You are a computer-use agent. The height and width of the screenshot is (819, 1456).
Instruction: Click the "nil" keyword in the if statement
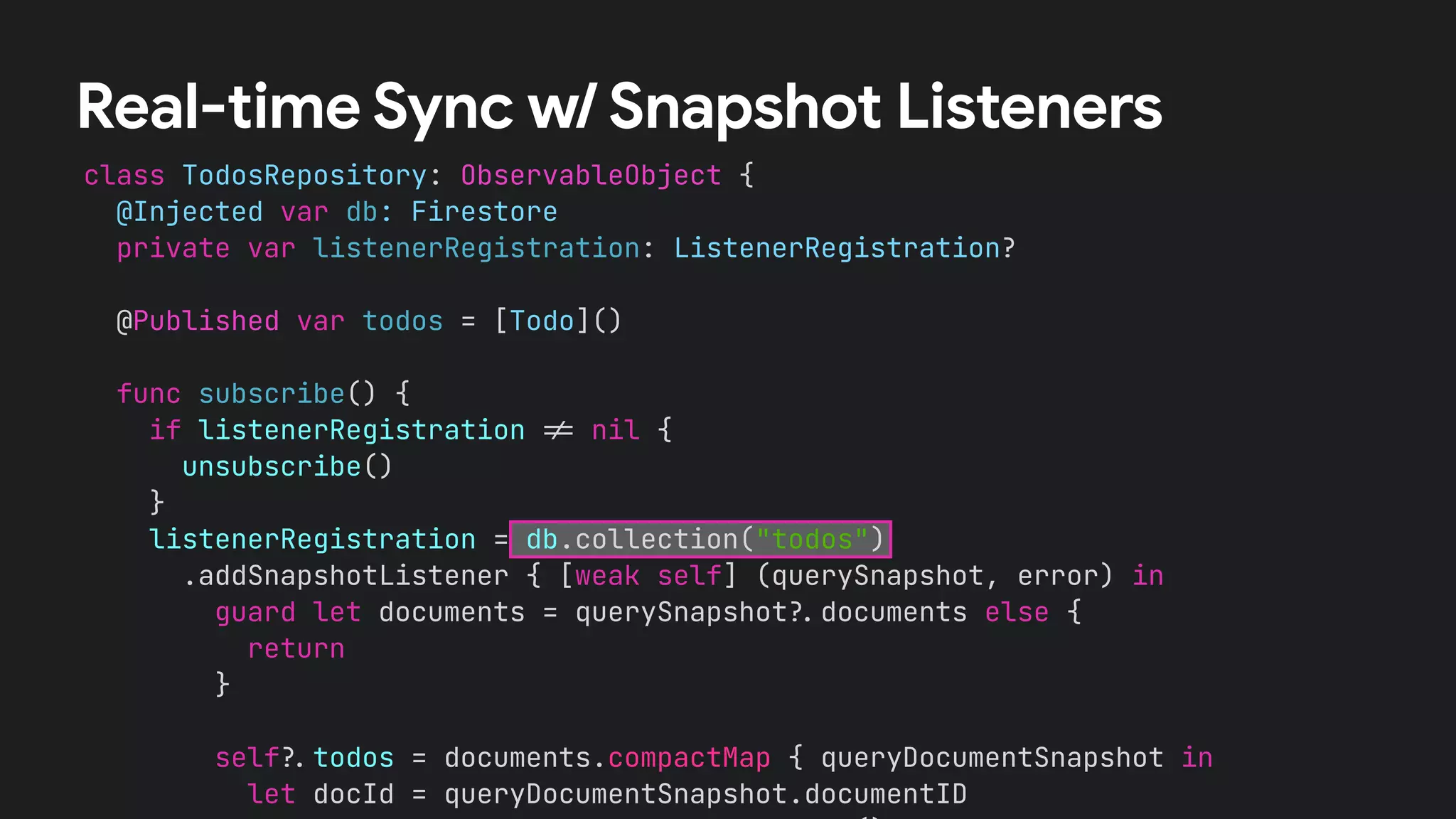tap(616, 430)
